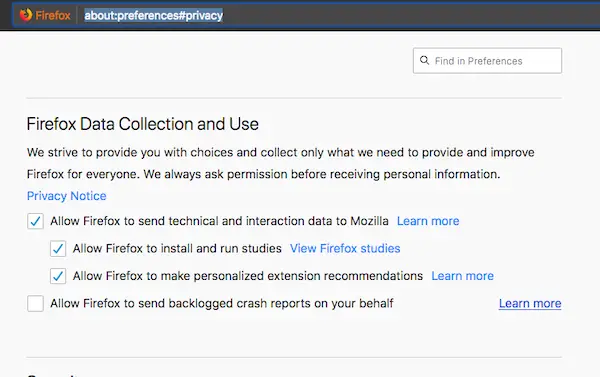Click the magnifier icon in search box
Viewport: 600px width, 377px height.
[424, 60]
